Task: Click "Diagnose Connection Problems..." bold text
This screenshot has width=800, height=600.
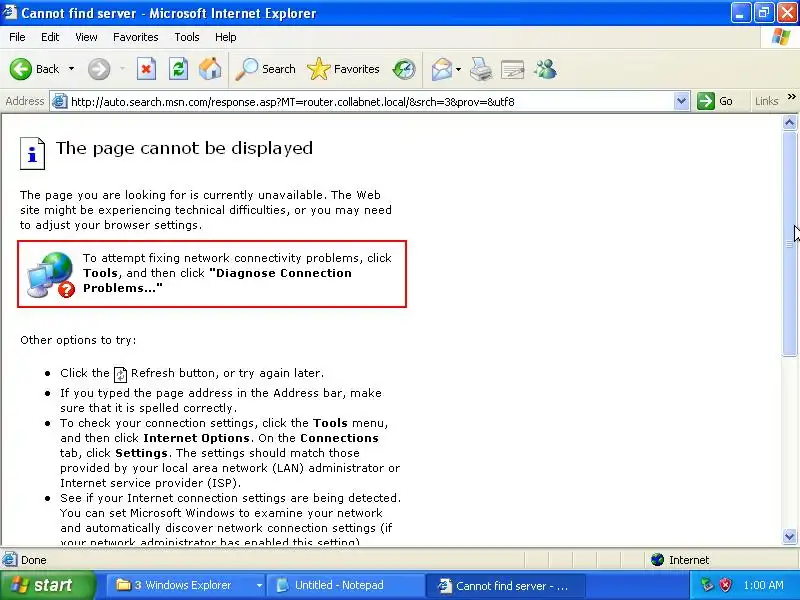Action: click(217, 280)
